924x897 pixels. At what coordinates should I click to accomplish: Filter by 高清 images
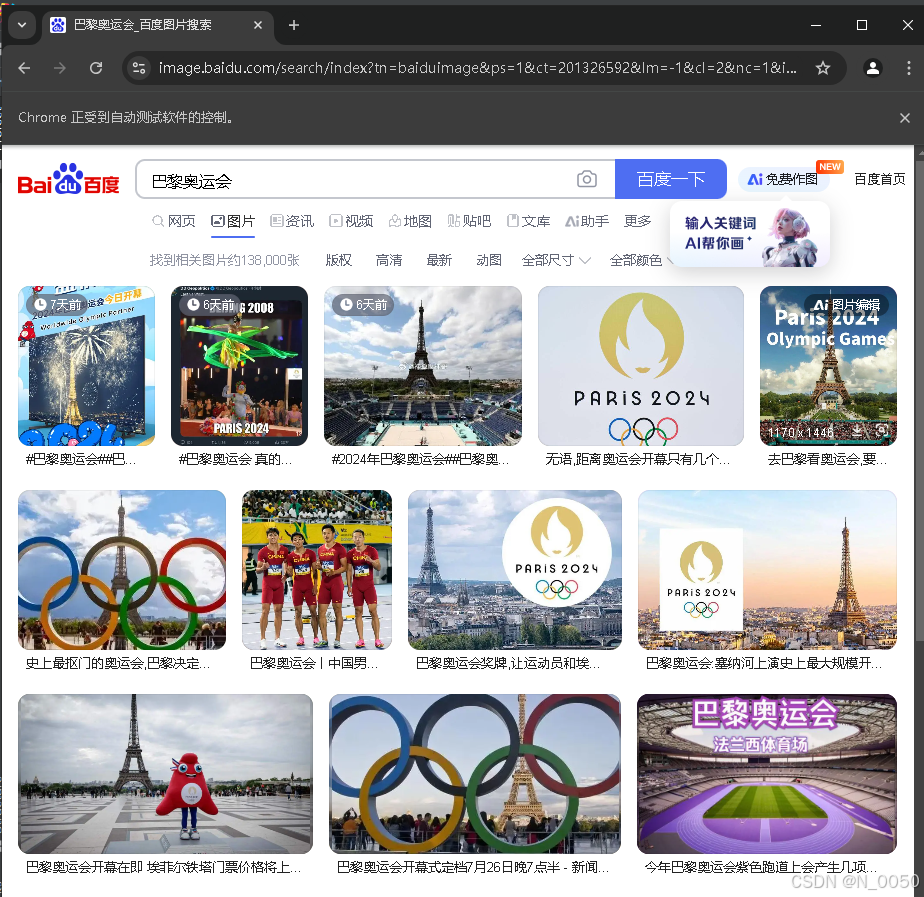(389, 260)
